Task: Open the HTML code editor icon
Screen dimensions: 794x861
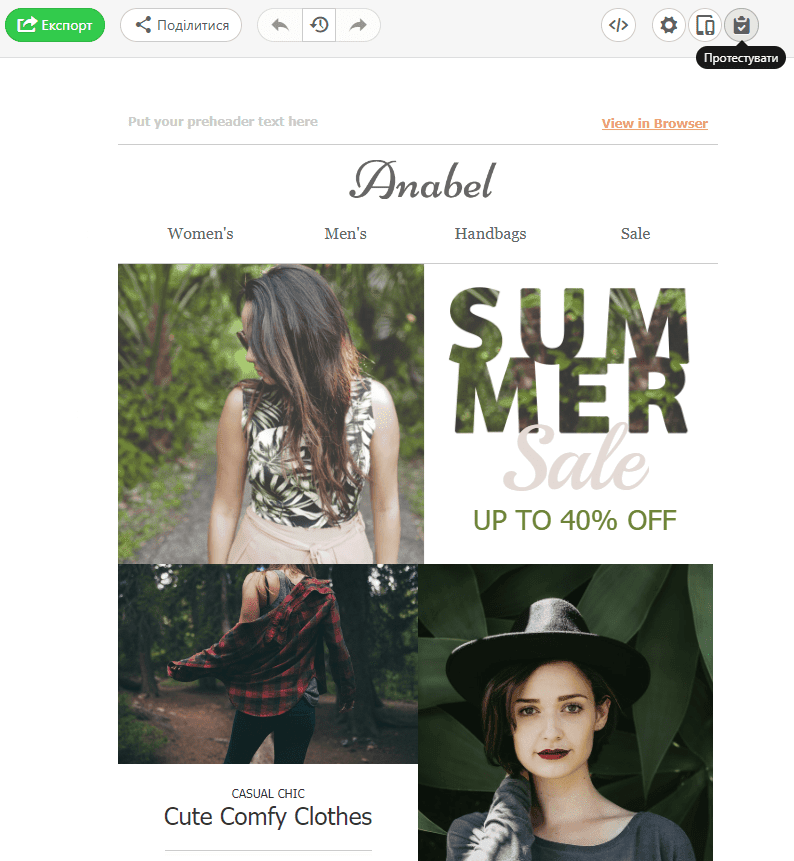Action: point(618,25)
